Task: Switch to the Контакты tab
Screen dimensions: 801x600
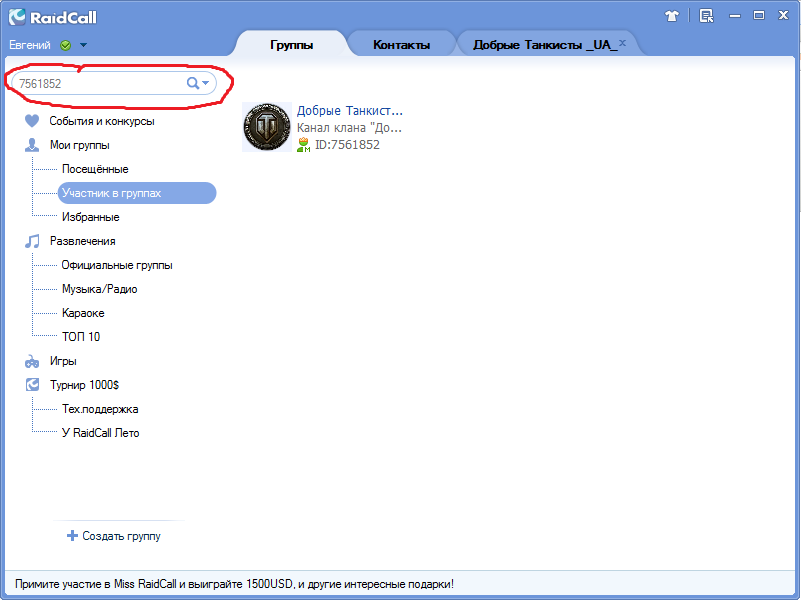Action: click(401, 45)
